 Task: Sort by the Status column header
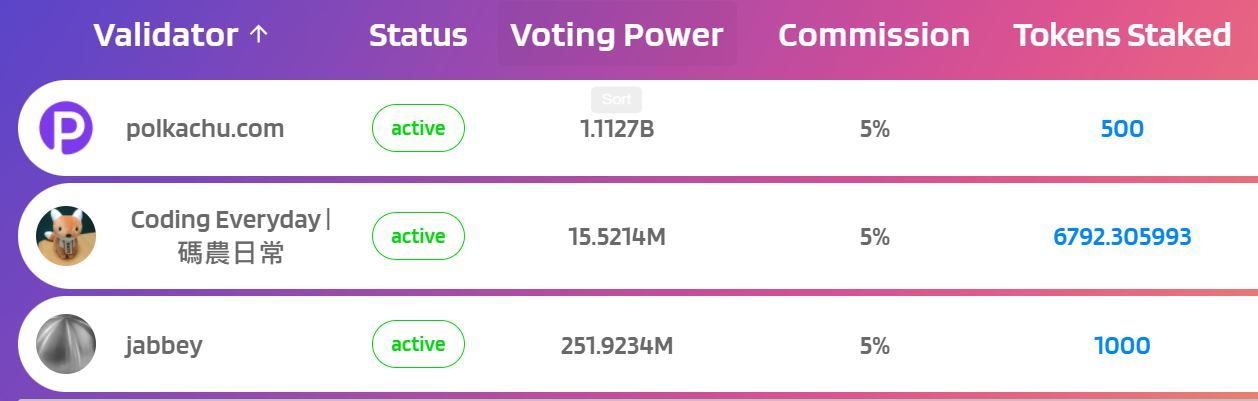(418, 35)
